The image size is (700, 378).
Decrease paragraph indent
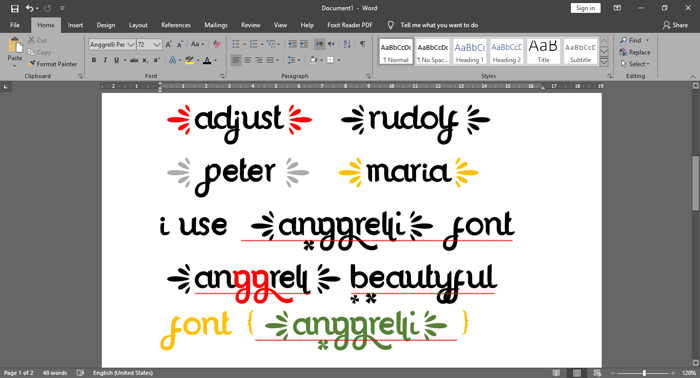(292, 44)
